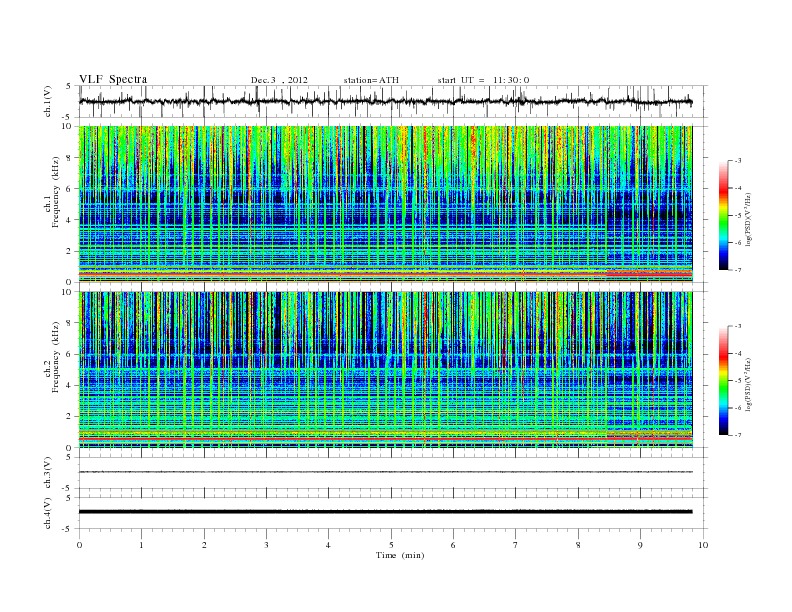Click the ch.1 voltage waveform trace
The height and width of the screenshot is (612, 792).
point(385,101)
